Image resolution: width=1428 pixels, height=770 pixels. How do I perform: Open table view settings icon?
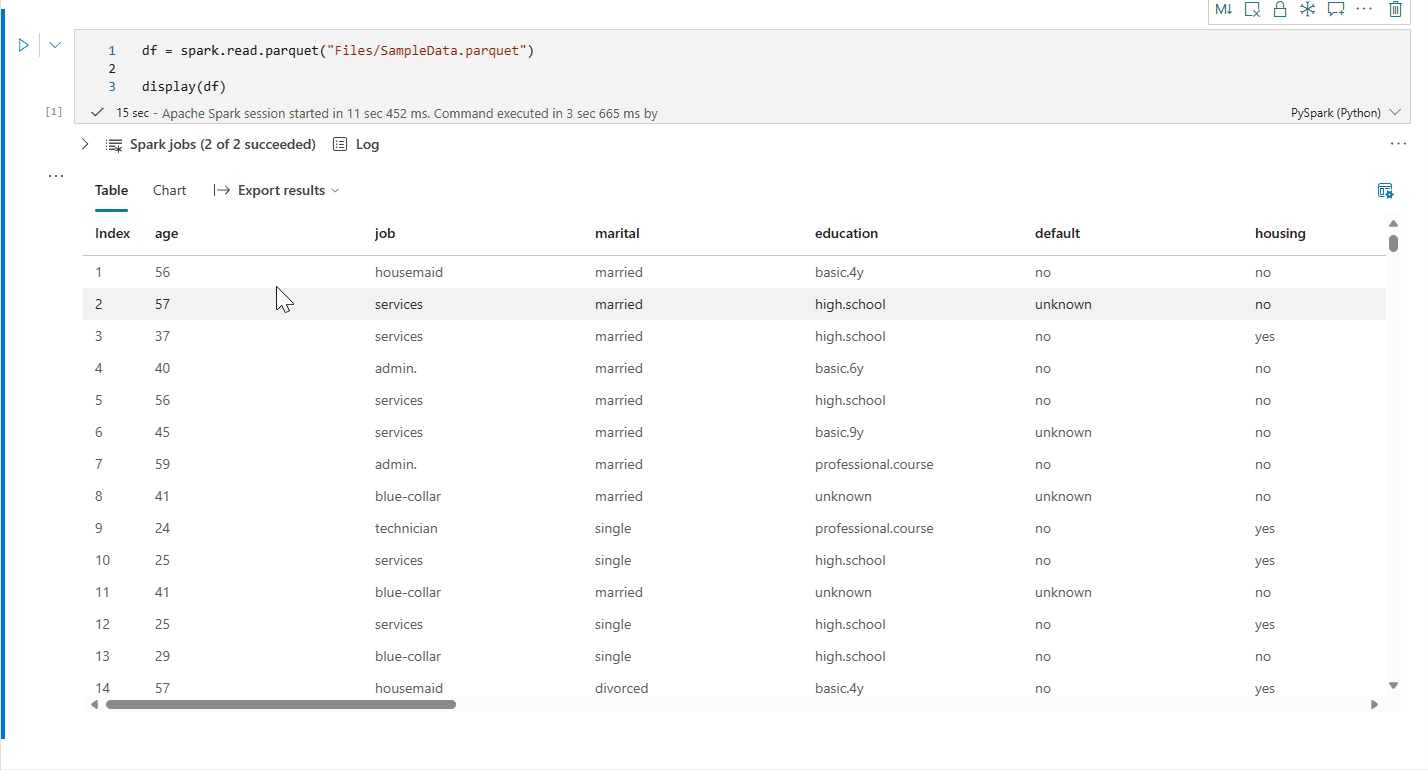(x=1385, y=191)
